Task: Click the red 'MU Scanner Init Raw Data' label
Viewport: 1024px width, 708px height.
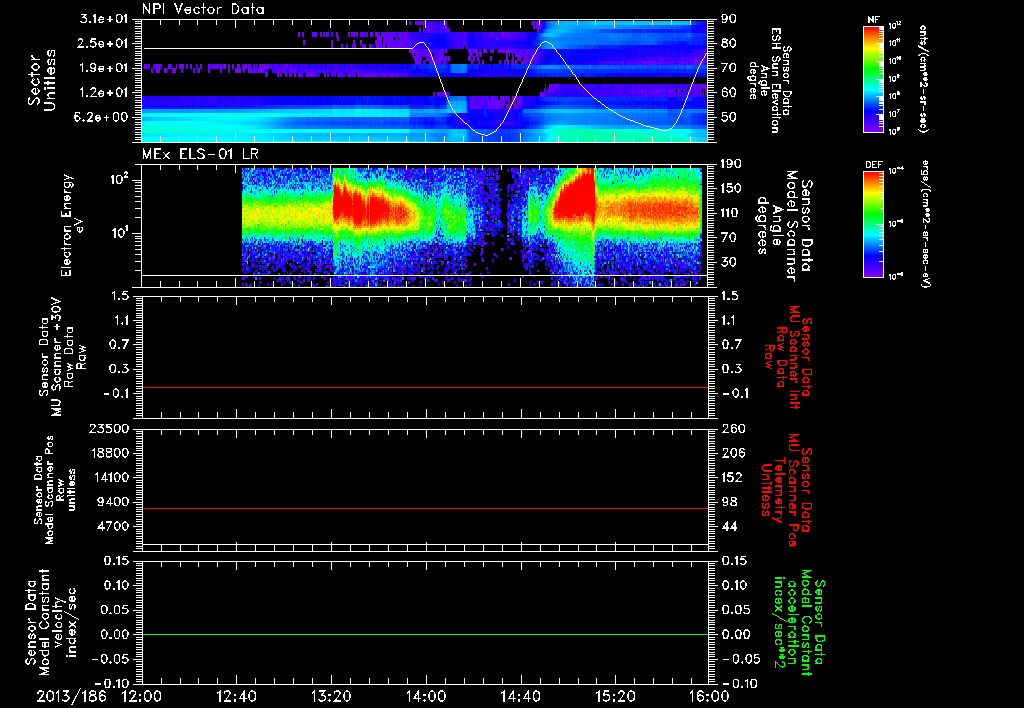Action: click(x=789, y=357)
